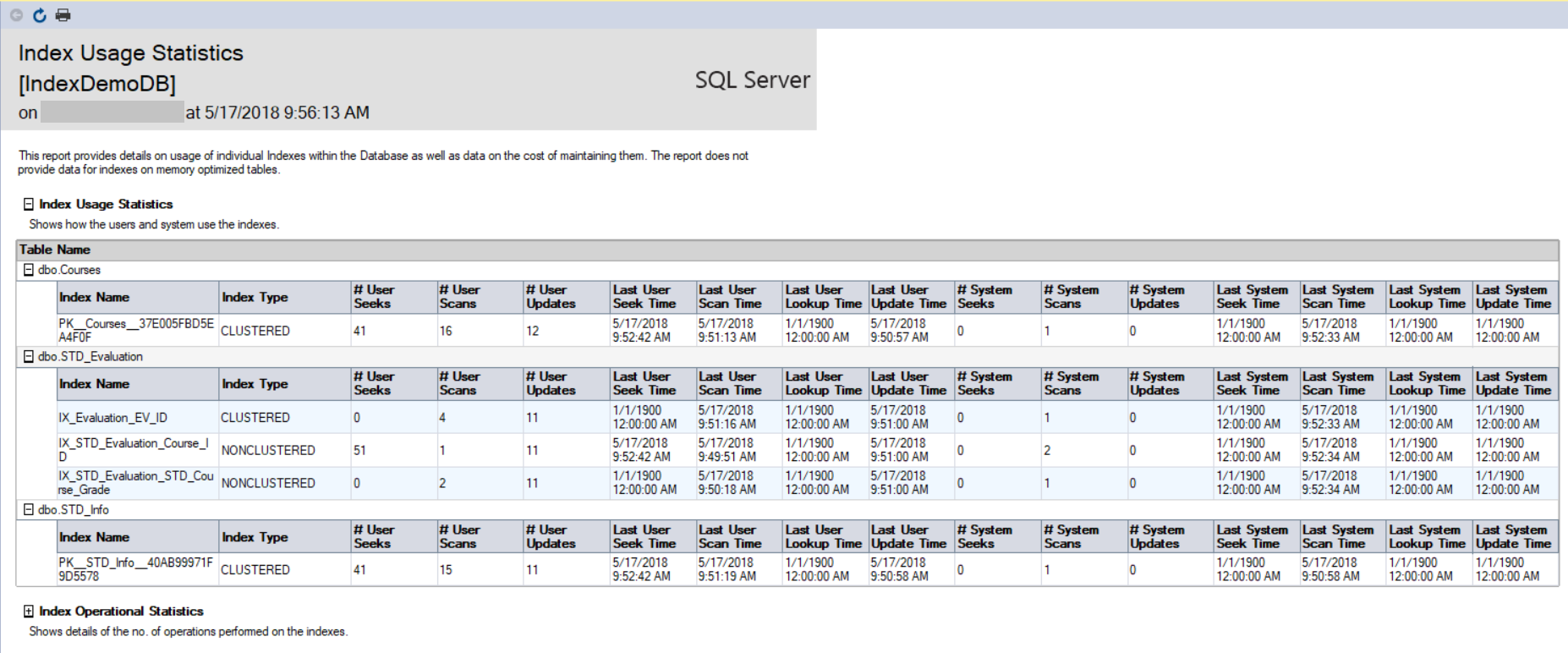Click the IX_STD_Evaluation_Course_ID index name
Image resolution: width=1568 pixels, height=653 pixels.
(133, 450)
